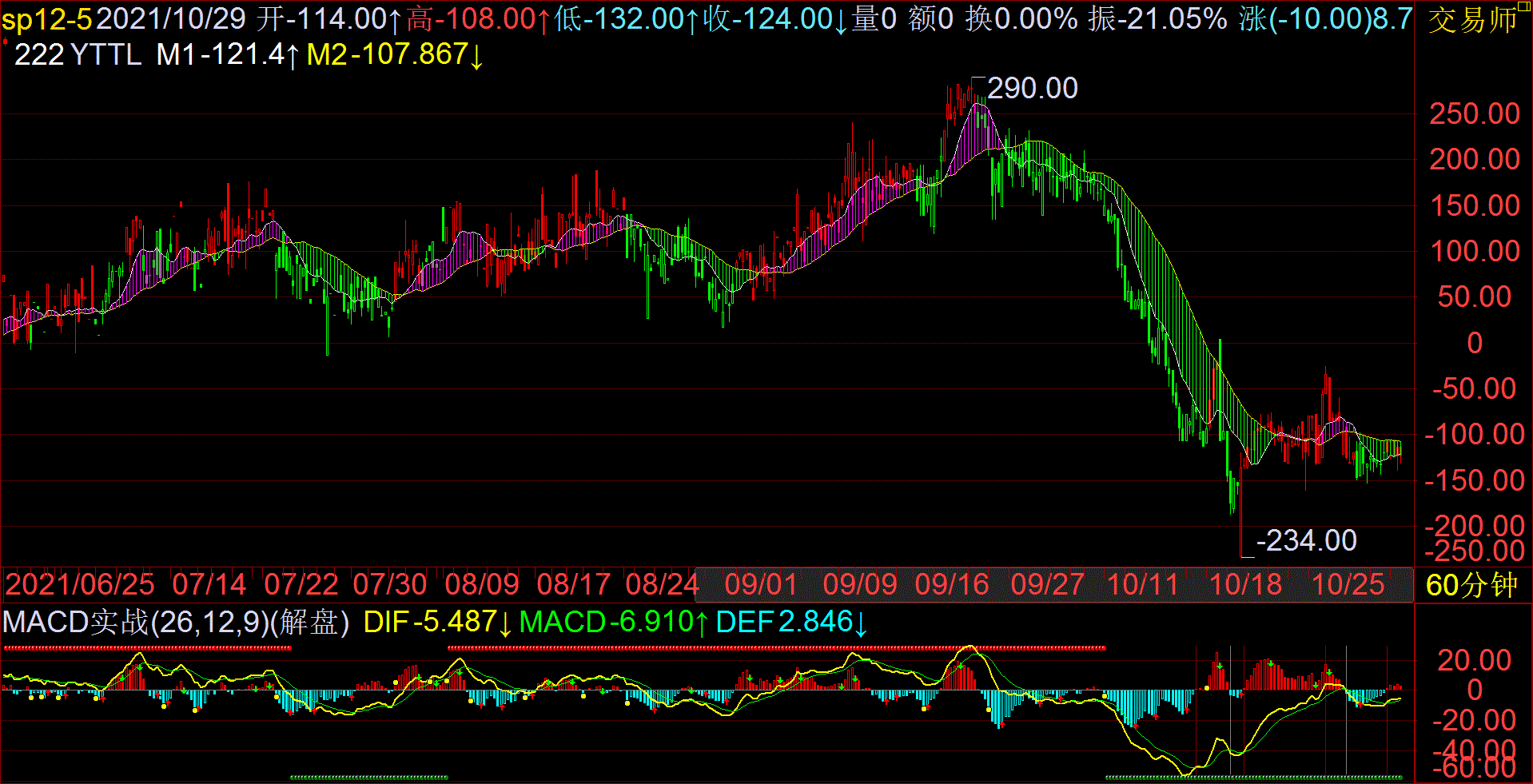
Task: Click 09/27 on the time axis
Action: tap(1048, 584)
